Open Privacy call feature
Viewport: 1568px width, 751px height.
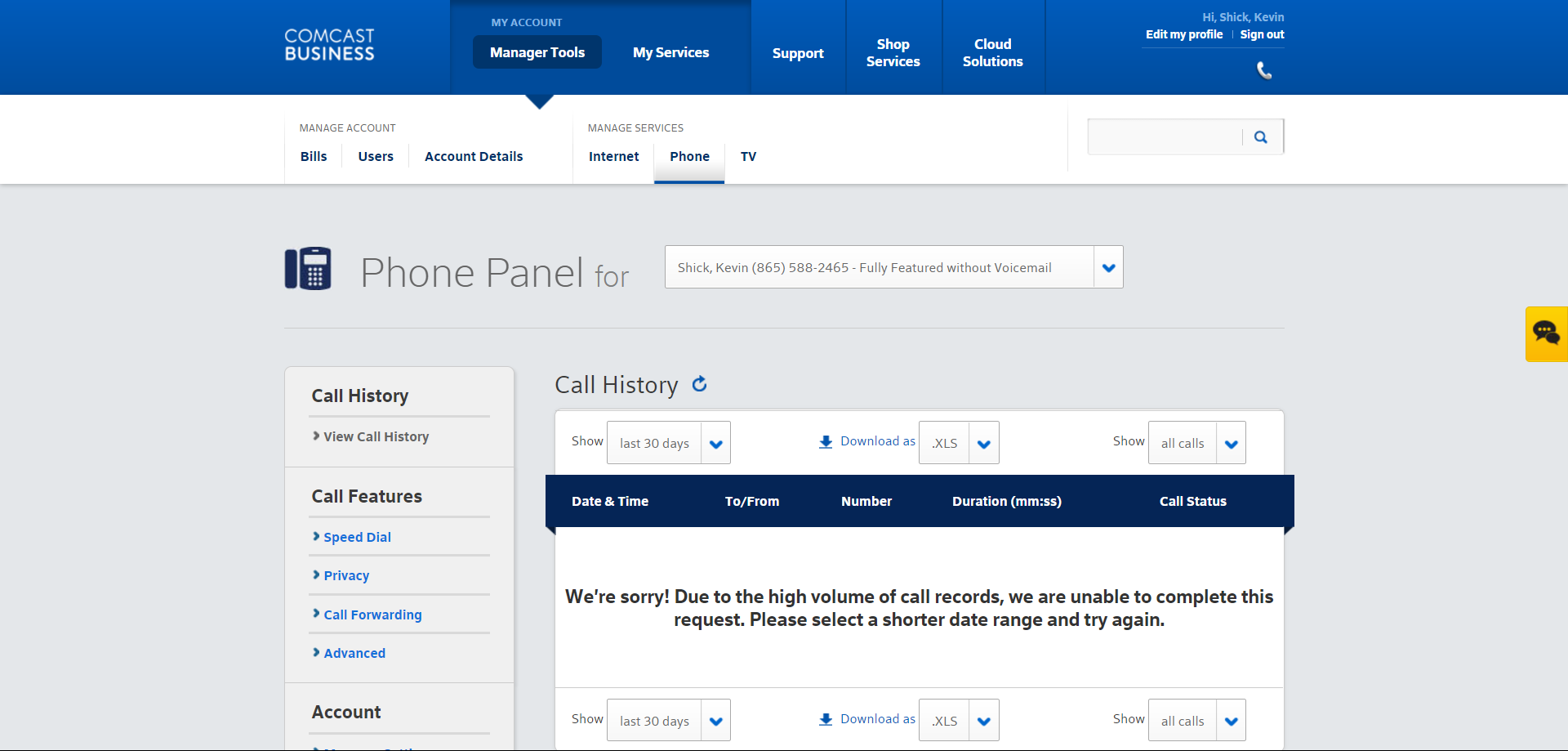[346, 575]
